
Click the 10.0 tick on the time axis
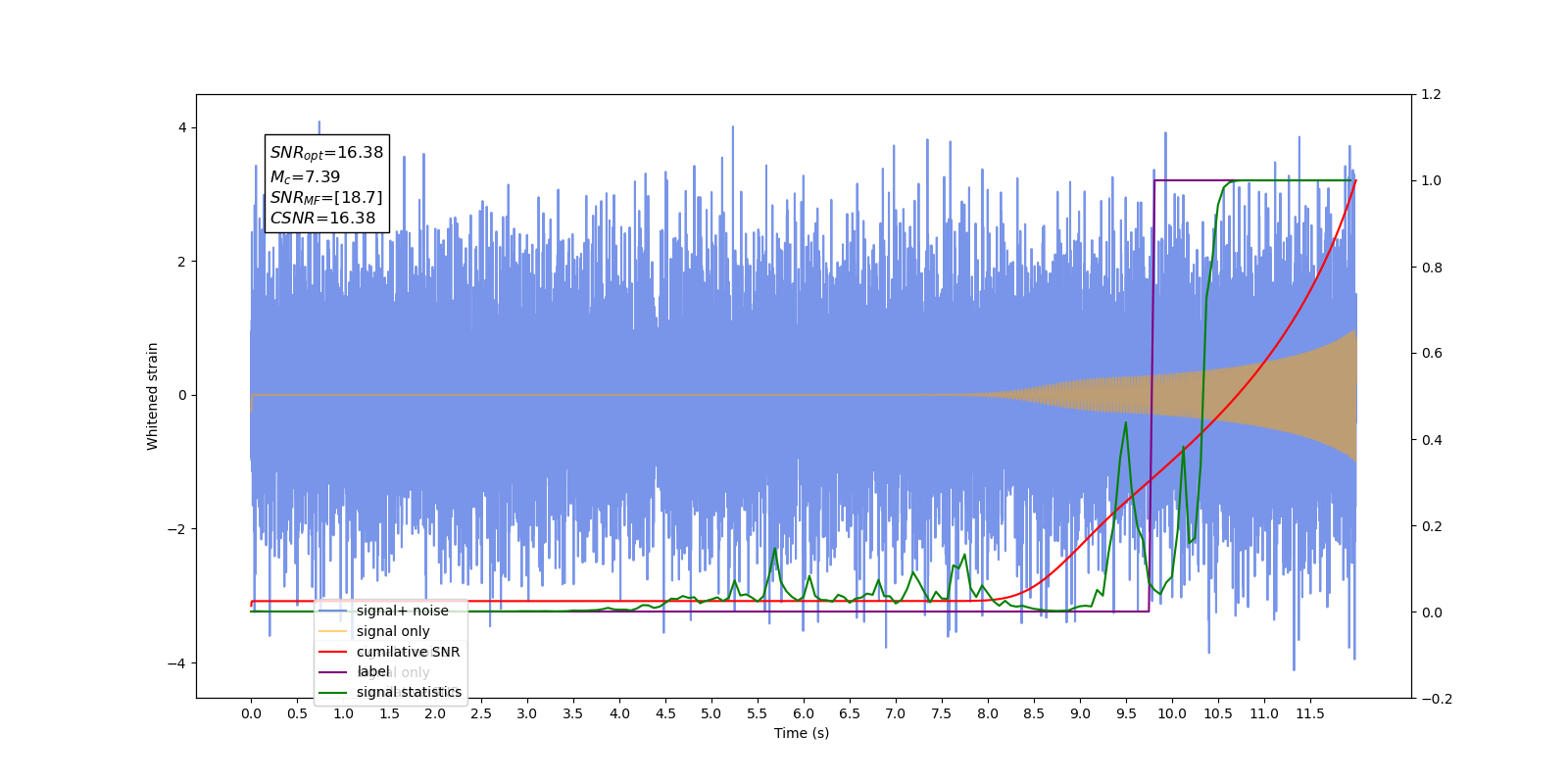pyautogui.click(x=1172, y=713)
